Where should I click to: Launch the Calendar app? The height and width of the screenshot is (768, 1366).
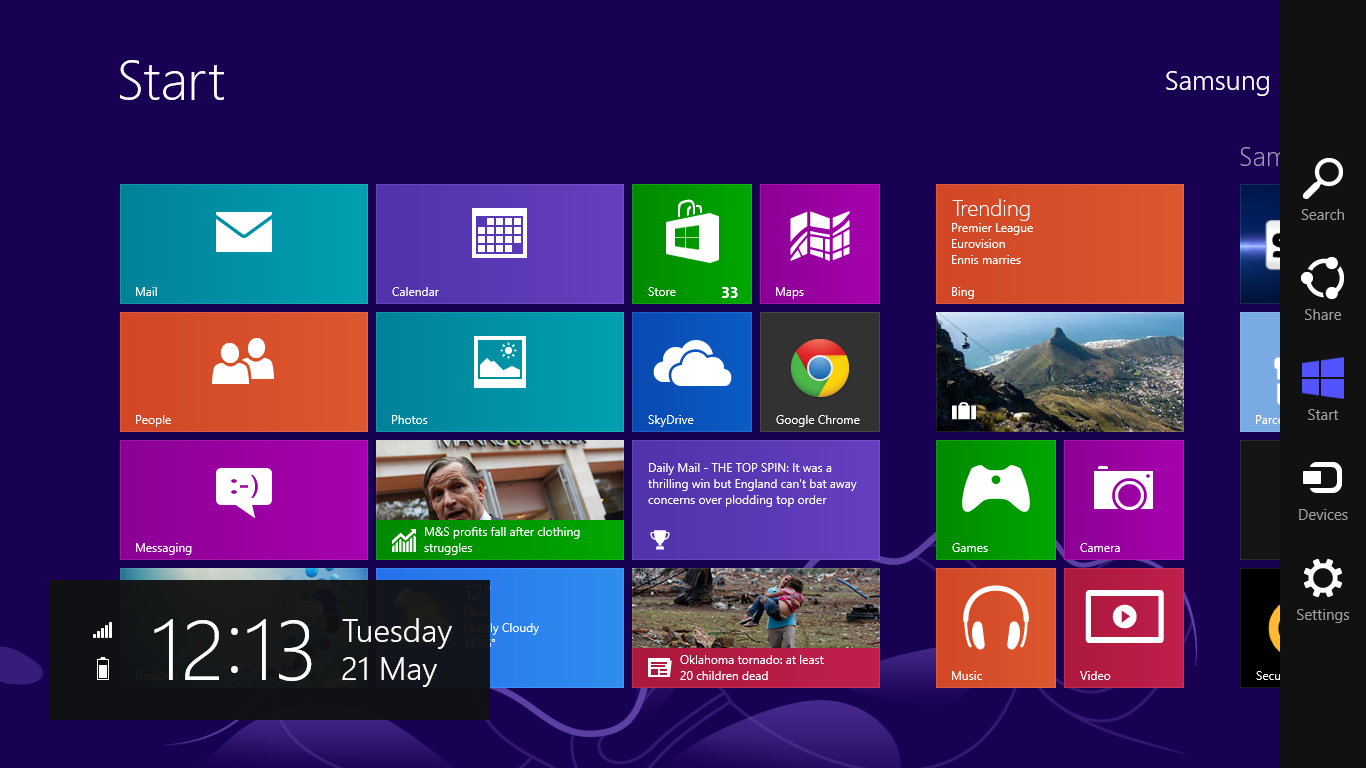499,243
